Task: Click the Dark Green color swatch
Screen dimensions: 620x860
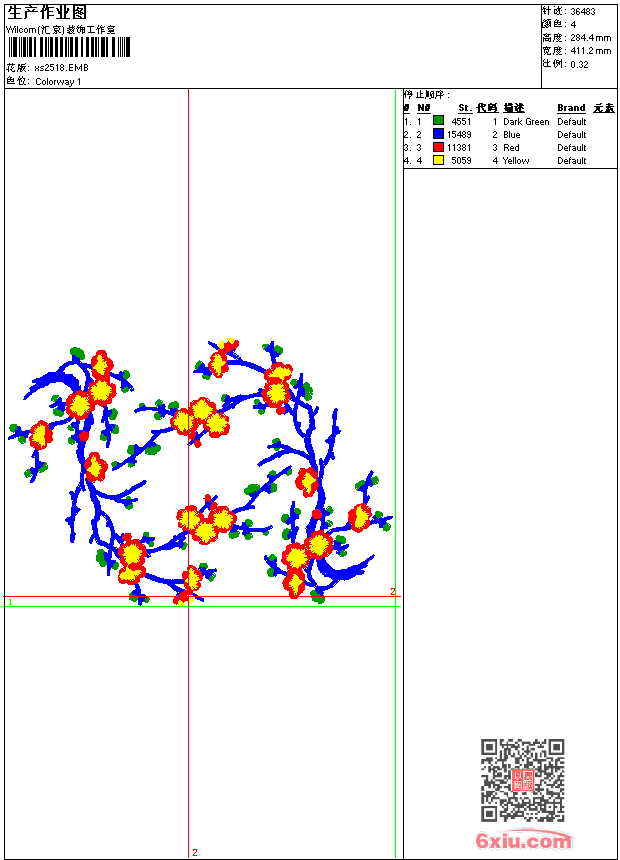Action: click(438, 121)
